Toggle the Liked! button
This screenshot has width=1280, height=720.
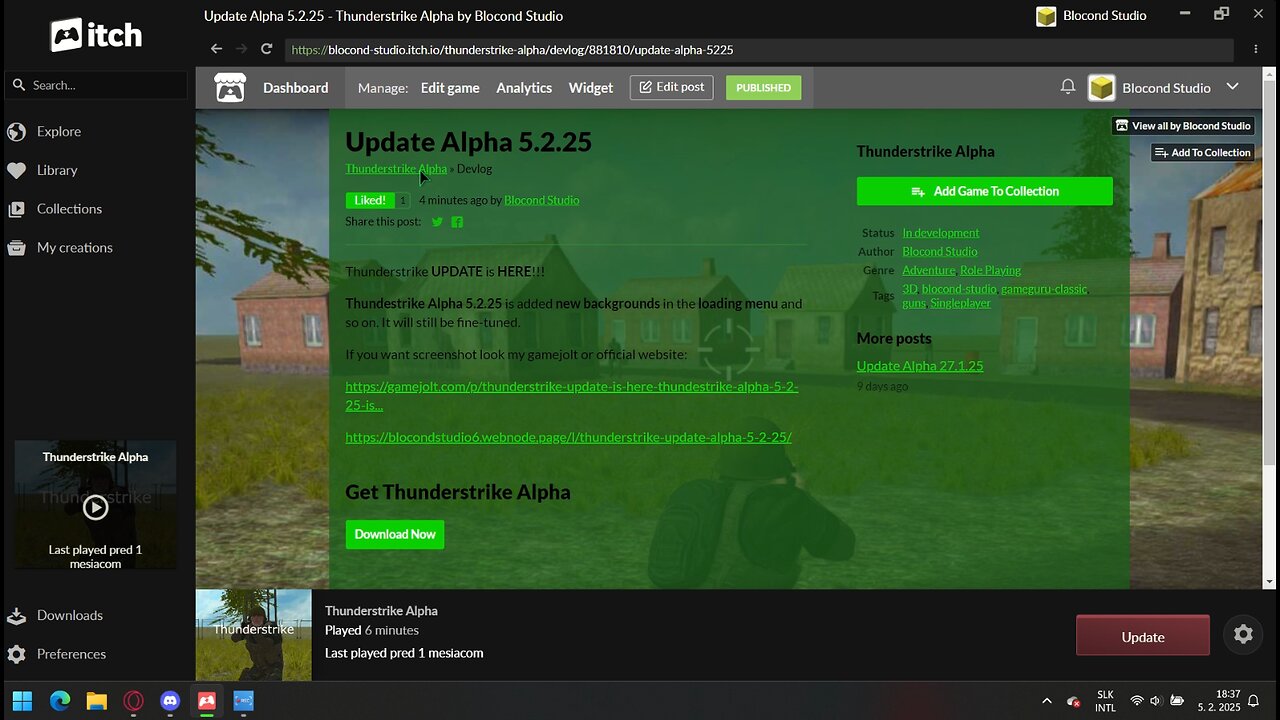369,200
